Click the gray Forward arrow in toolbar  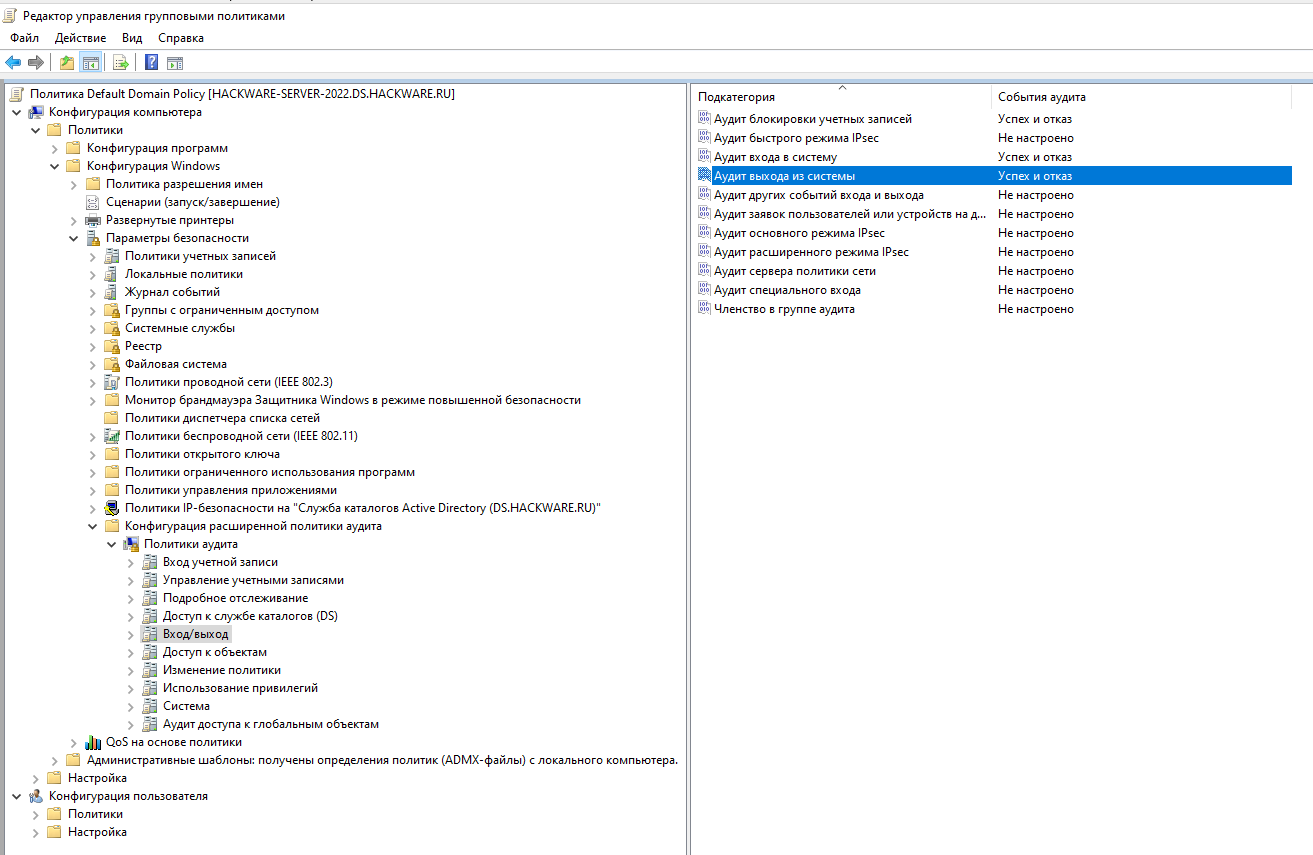coord(36,63)
